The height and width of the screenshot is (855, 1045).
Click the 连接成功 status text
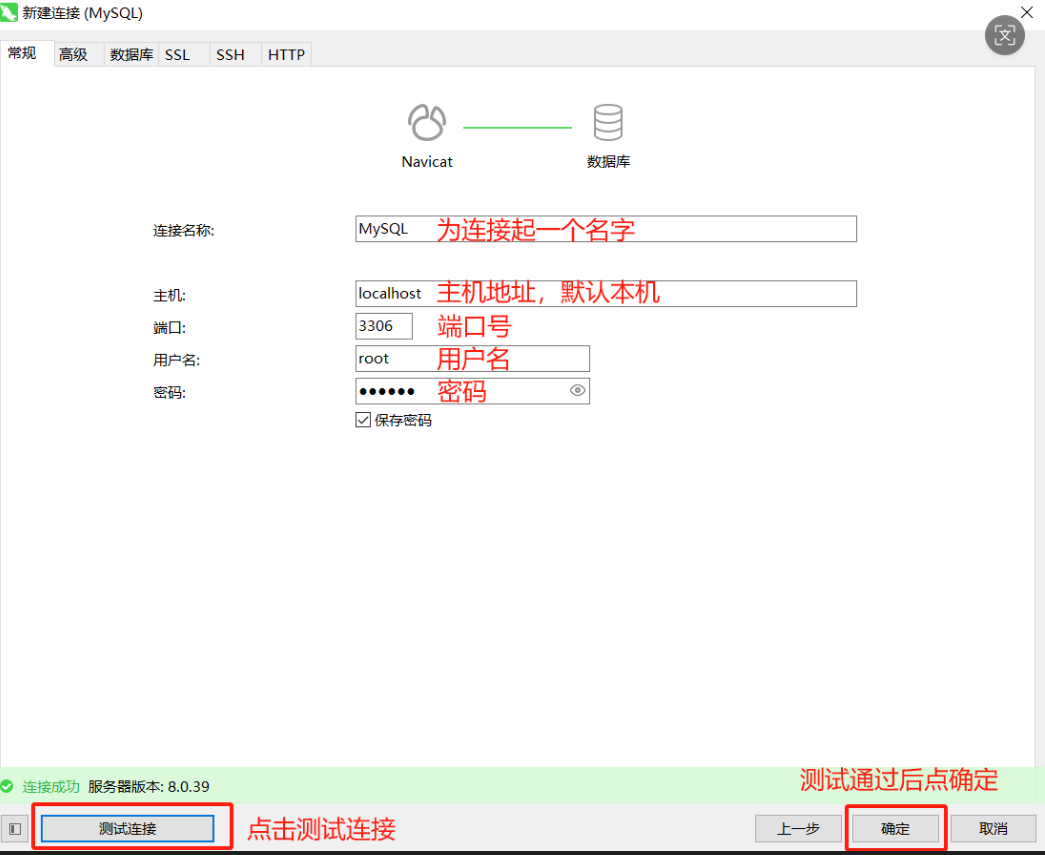tap(51, 786)
